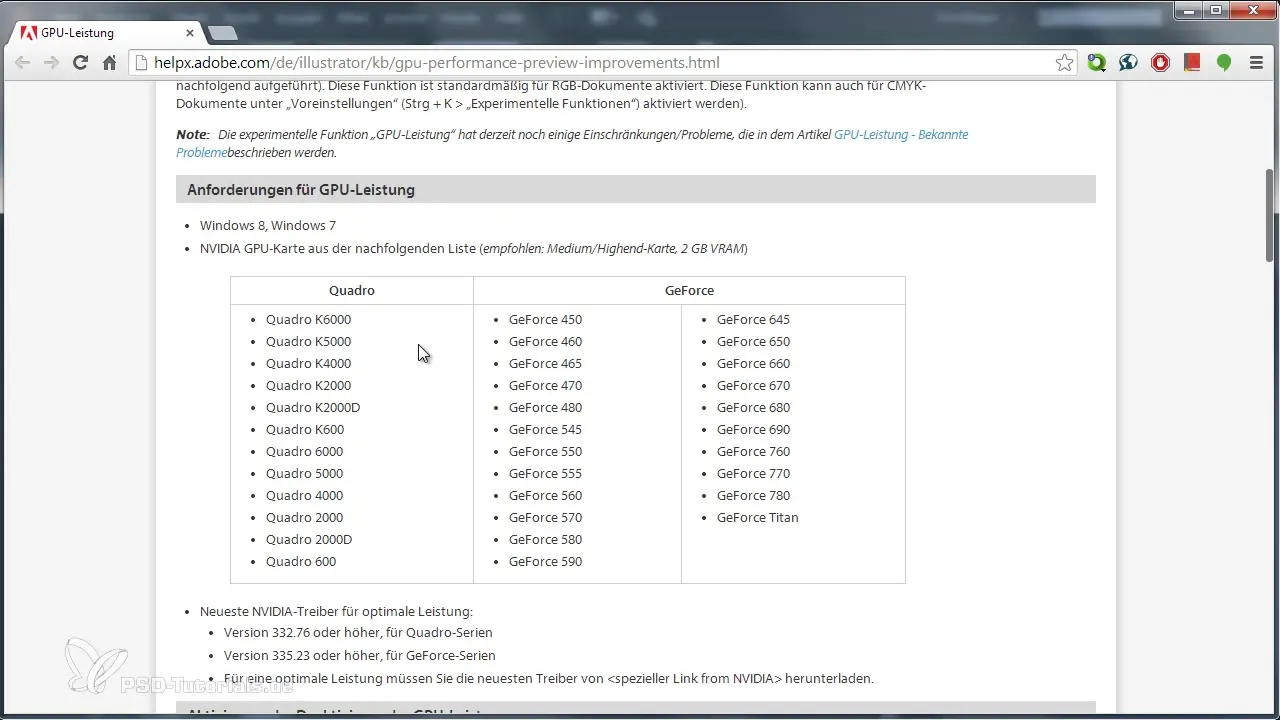Click Version 332.76 Quadro driver line

click(358, 633)
